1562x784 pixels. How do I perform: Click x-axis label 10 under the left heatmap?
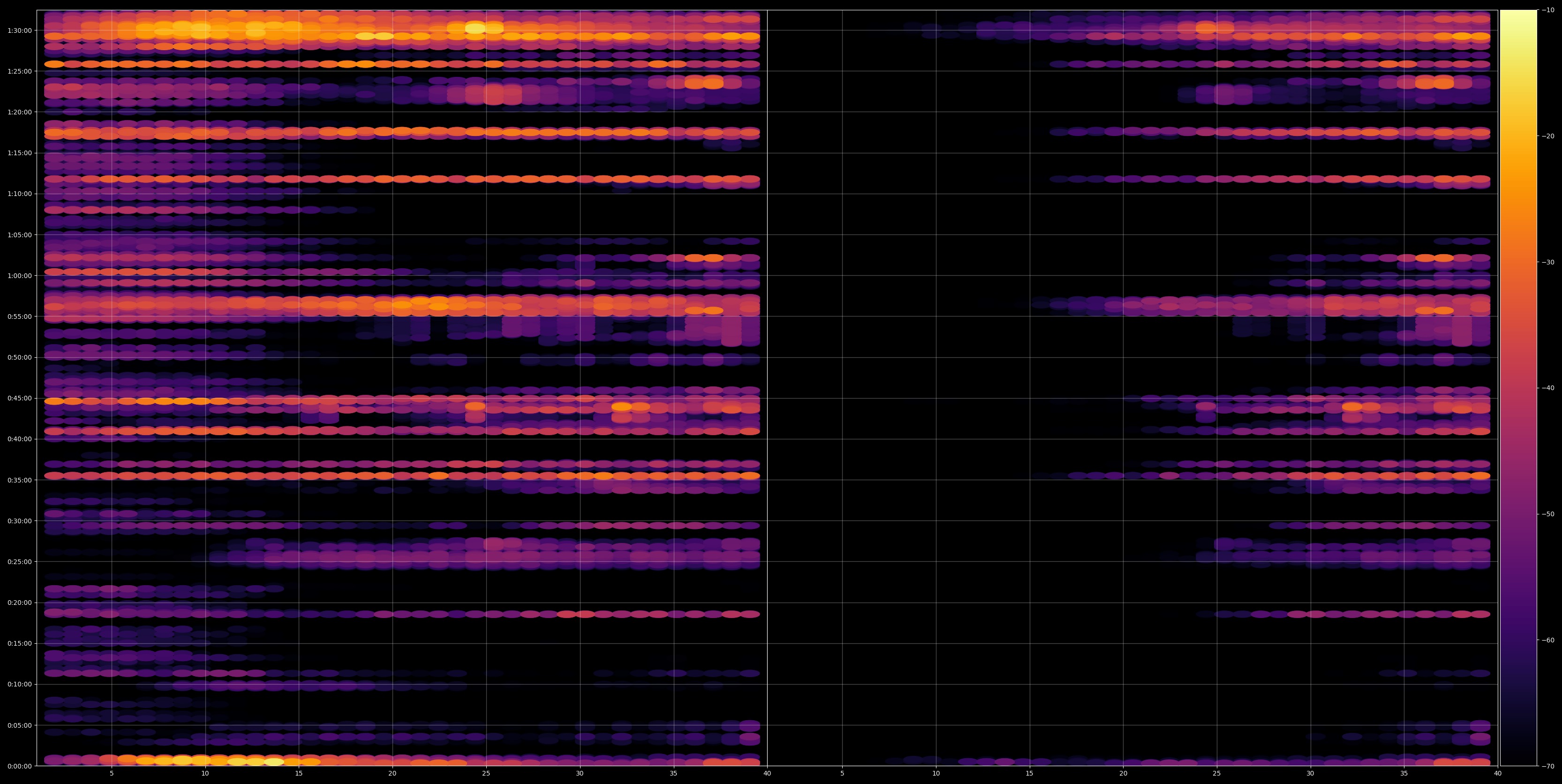click(x=205, y=774)
